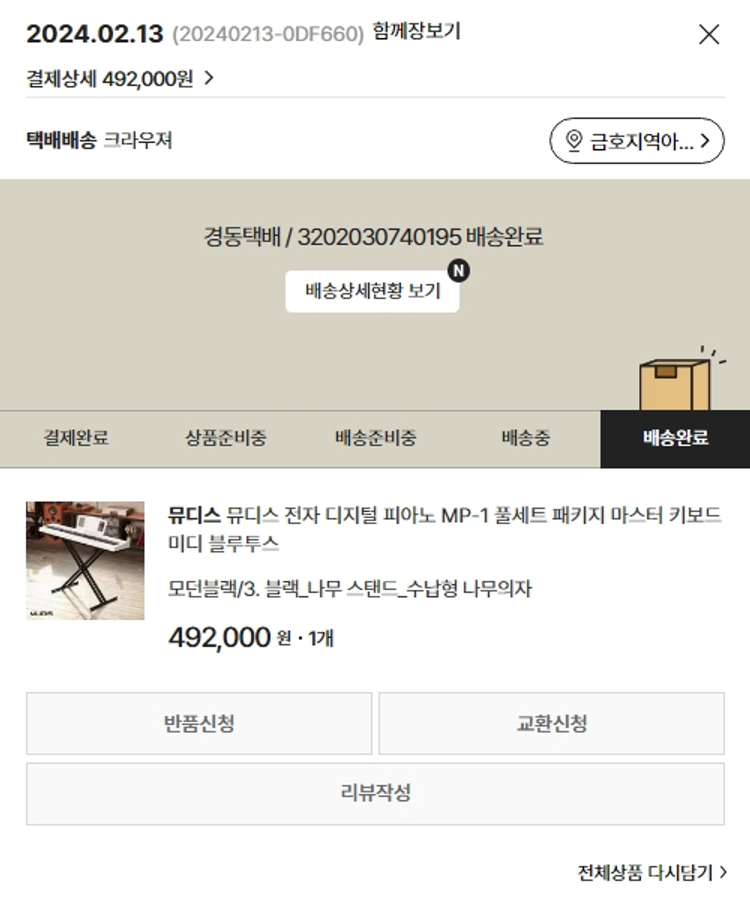Click the 반품신청 return request button
The height and width of the screenshot is (899, 750).
click(x=199, y=724)
